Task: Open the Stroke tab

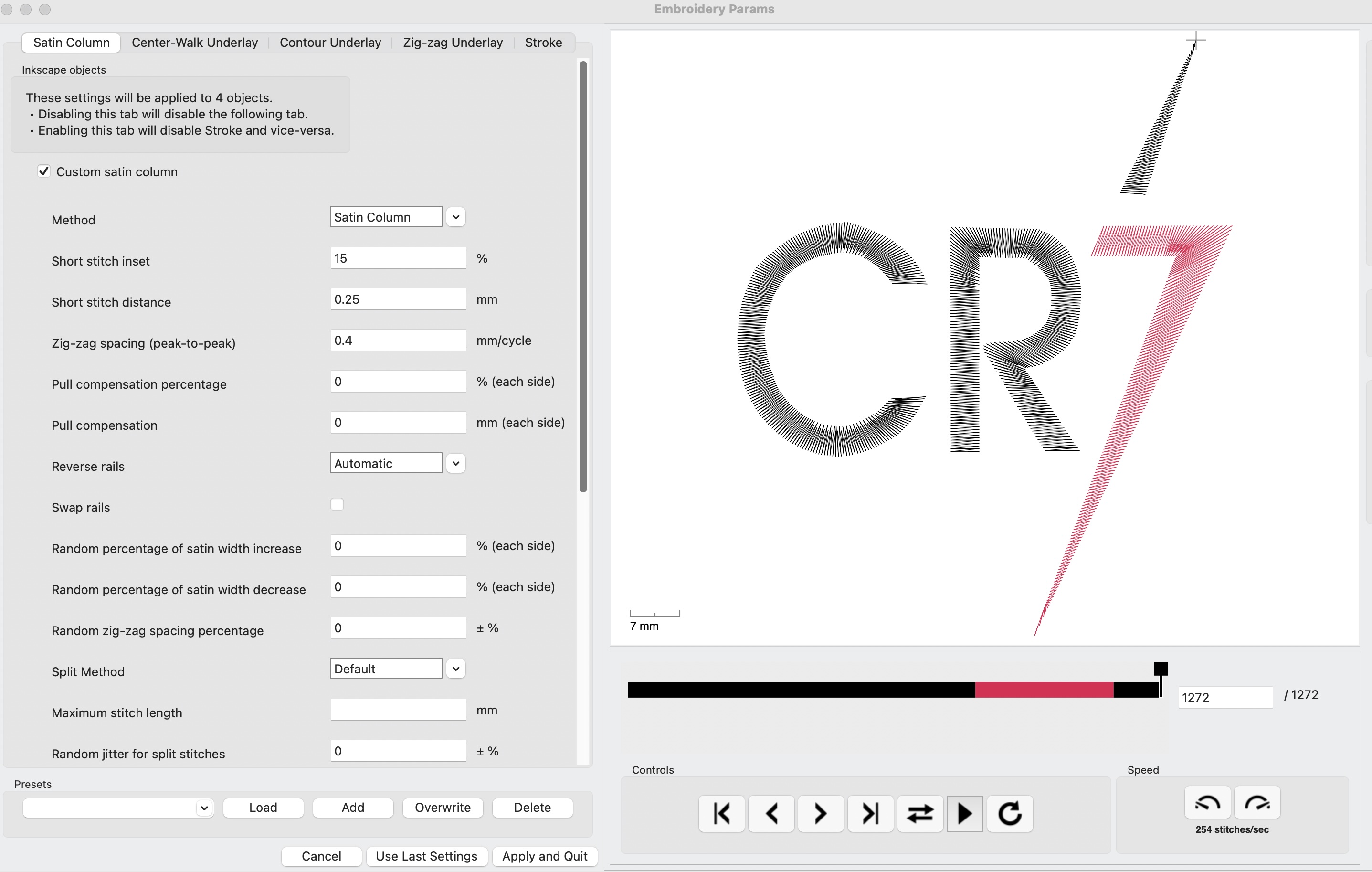Action: [544, 42]
